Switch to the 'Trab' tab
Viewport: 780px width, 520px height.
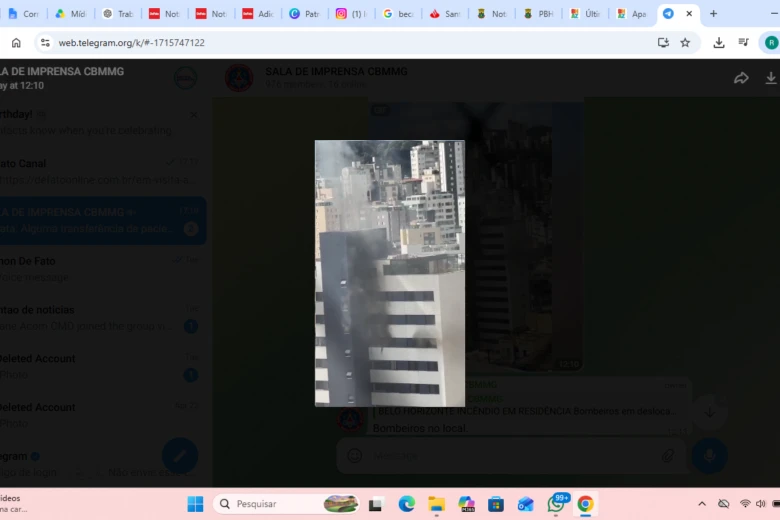(x=117, y=14)
